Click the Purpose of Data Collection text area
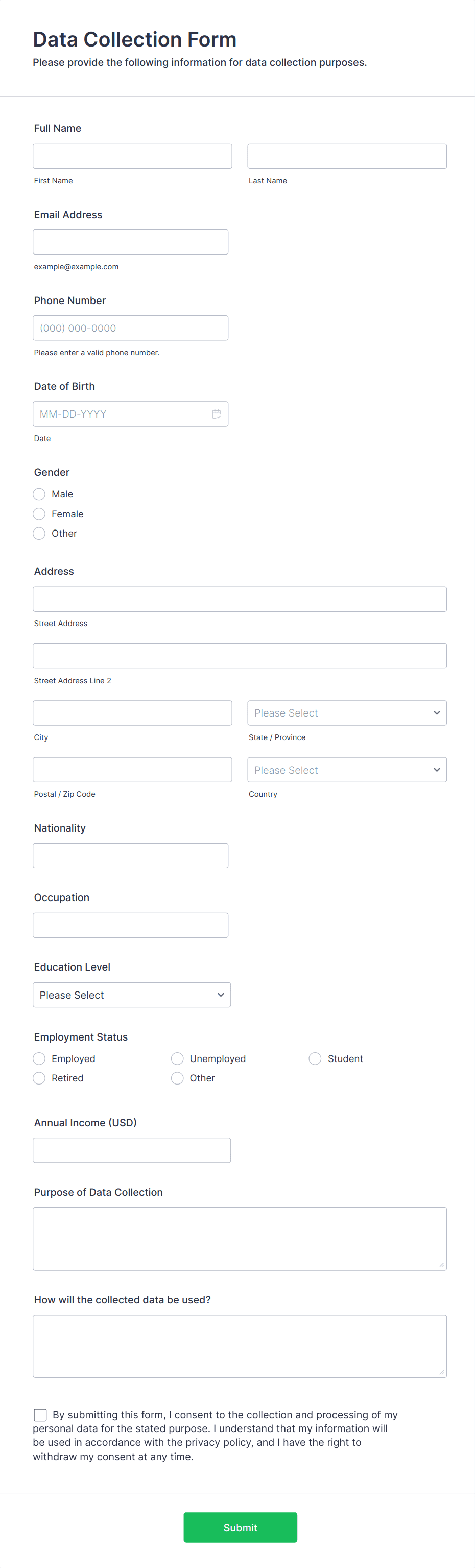This screenshot has width=475, height=1568. [x=240, y=1239]
